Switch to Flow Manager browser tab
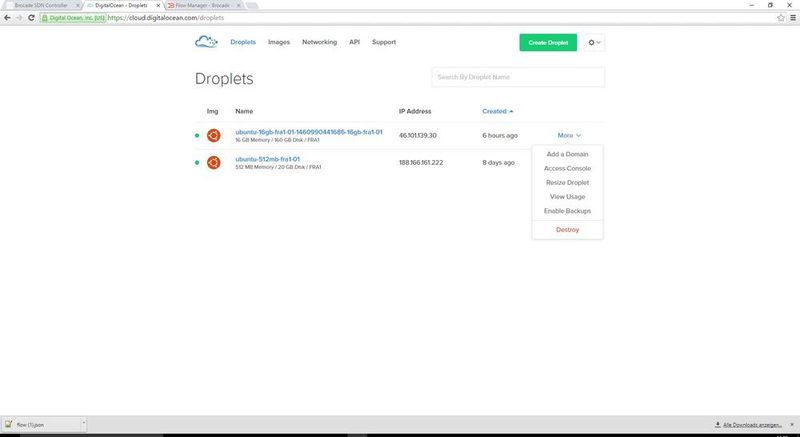 [x=203, y=5]
